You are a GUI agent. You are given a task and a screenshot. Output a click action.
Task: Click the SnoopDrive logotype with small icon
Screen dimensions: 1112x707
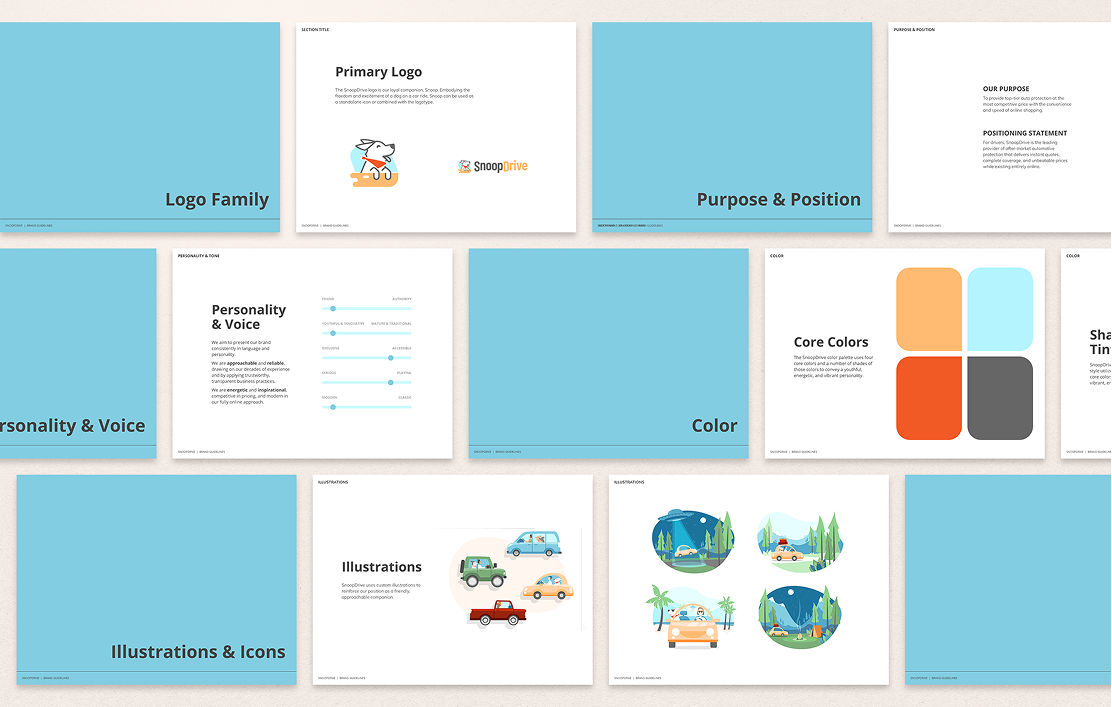[x=493, y=166]
